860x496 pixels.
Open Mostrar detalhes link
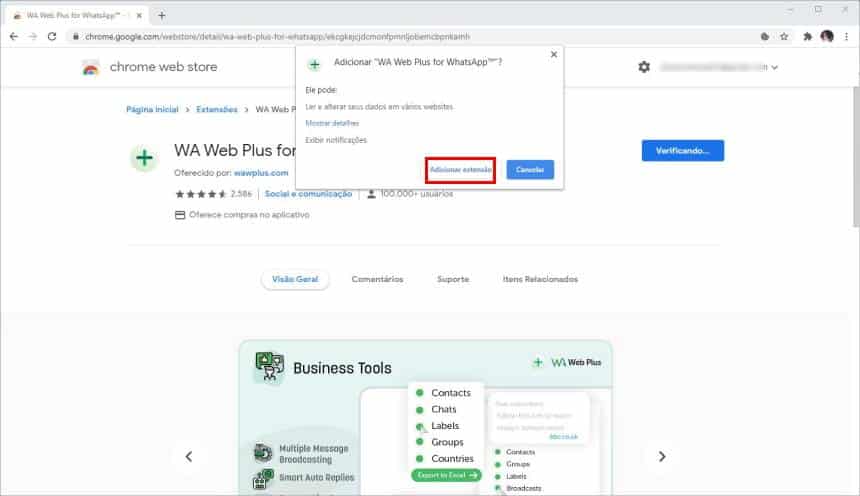click(x=332, y=123)
